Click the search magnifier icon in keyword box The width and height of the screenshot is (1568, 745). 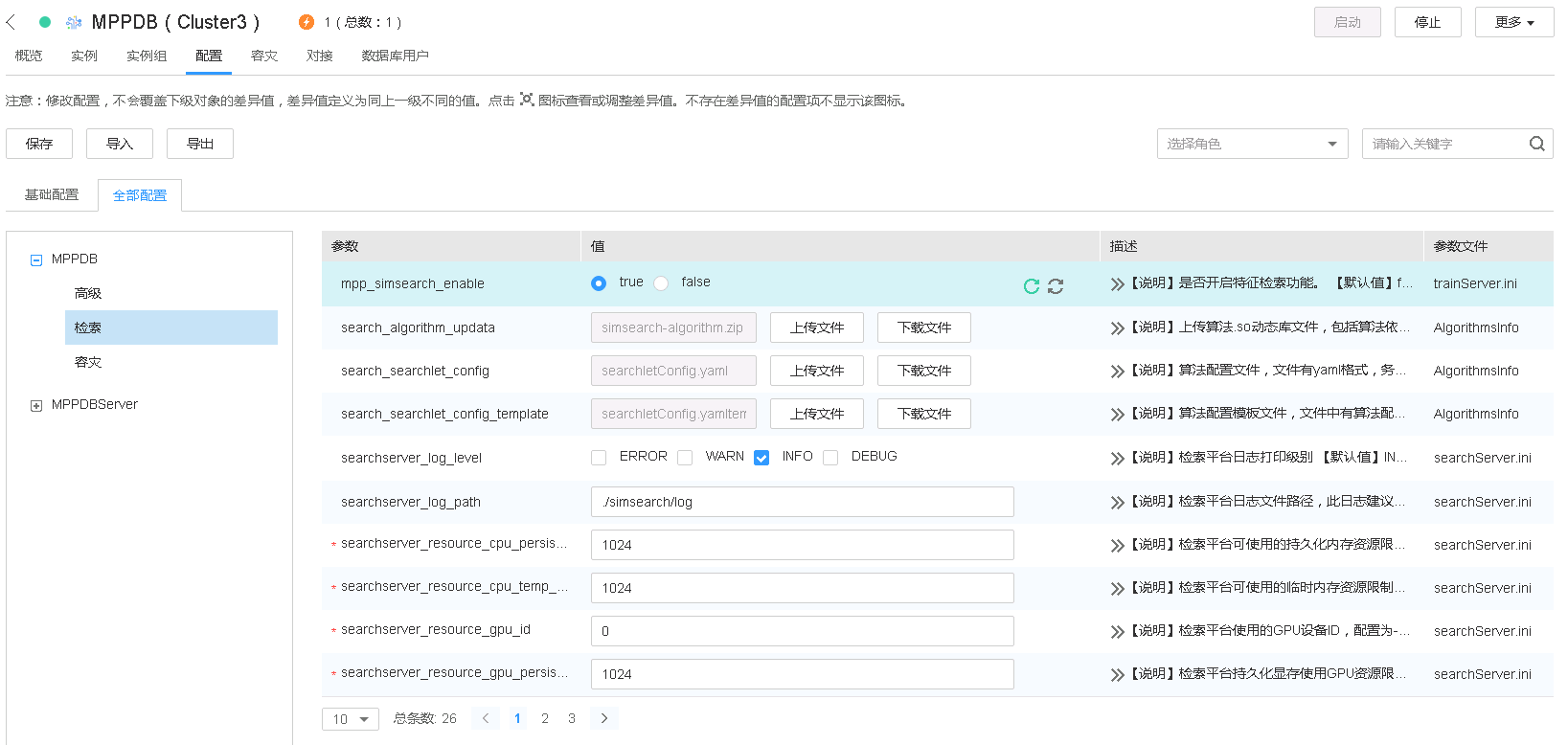(x=1536, y=144)
